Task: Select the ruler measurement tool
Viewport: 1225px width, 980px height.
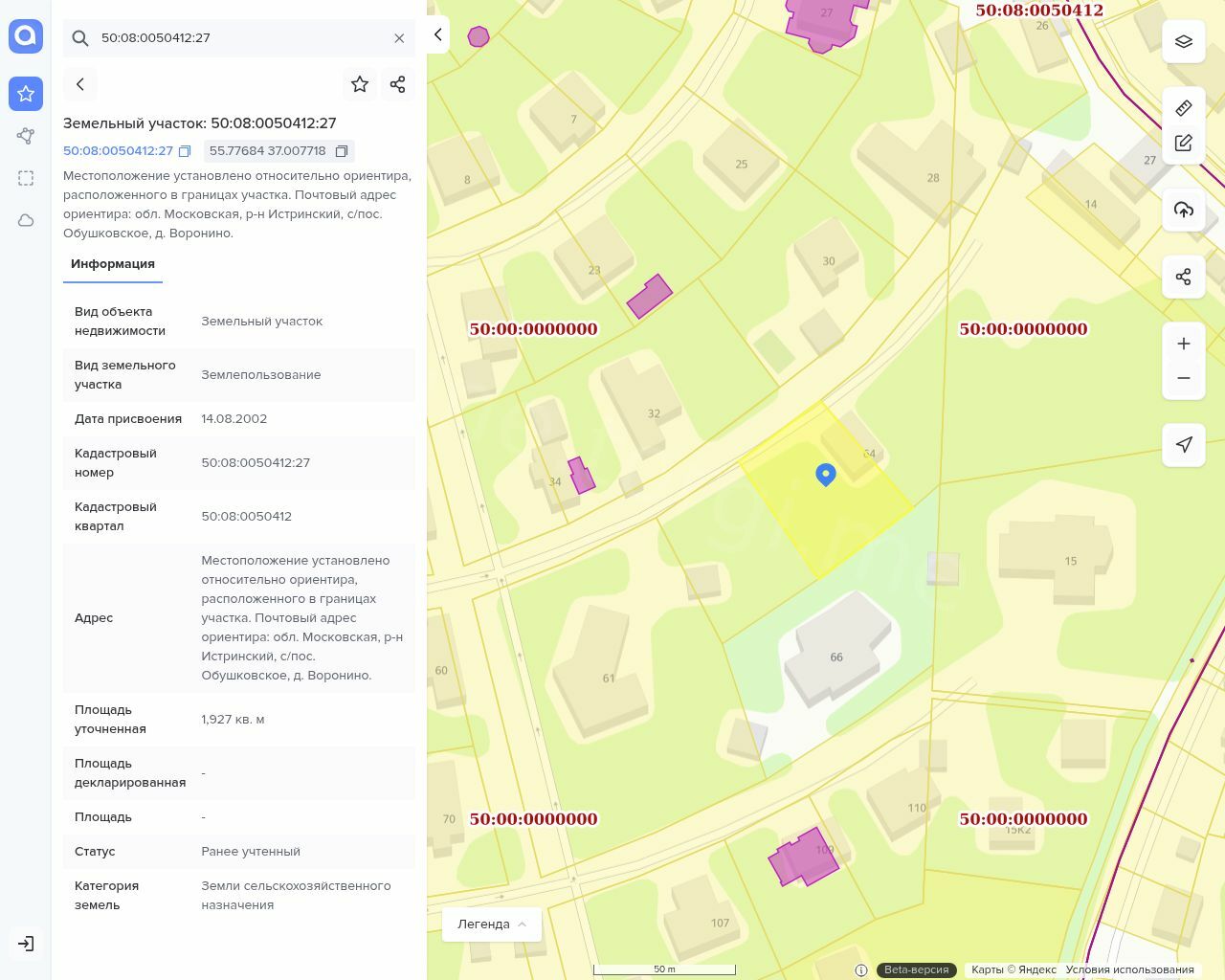Action: coord(1184,108)
